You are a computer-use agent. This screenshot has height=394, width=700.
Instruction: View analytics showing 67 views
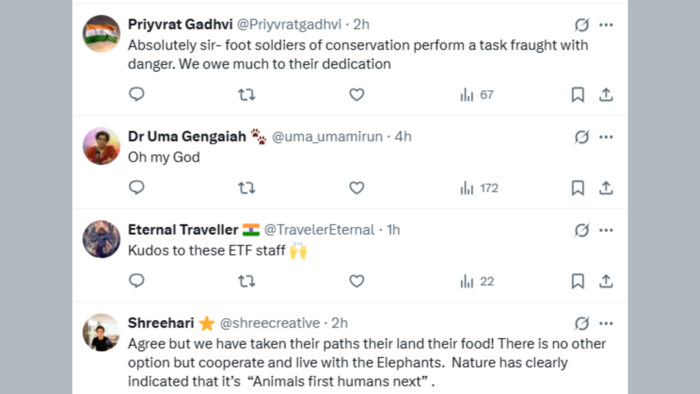click(x=477, y=95)
